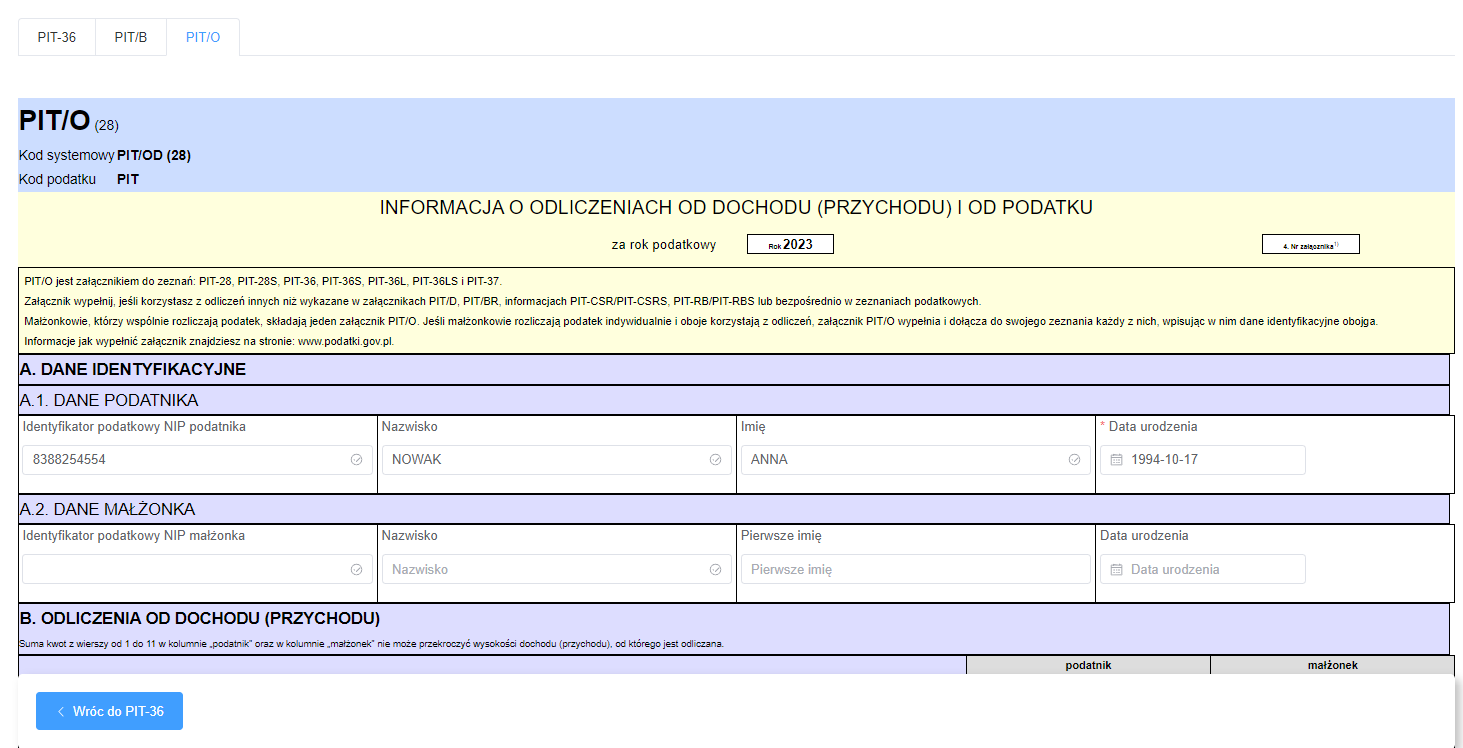
Task: Click the Wróć do PIT-36 button
Action: coord(109,711)
